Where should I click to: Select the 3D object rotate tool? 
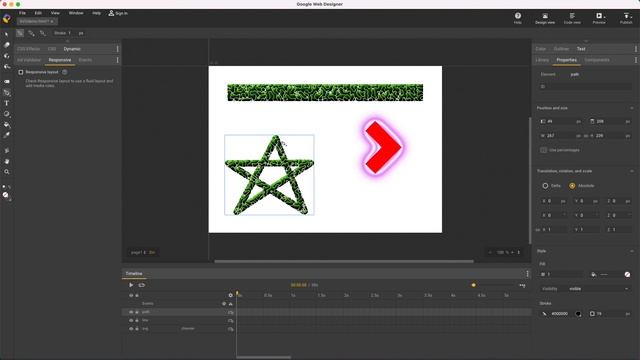(x=7, y=56)
